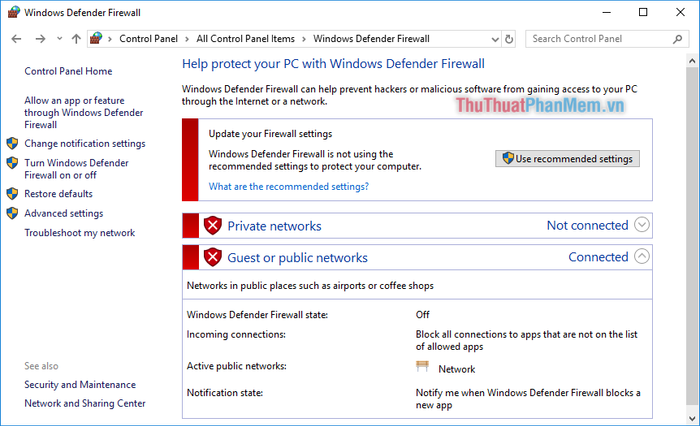The height and width of the screenshot is (426, 700).
Task: Click the Help protect your PC heading
Action: point(333,64)
